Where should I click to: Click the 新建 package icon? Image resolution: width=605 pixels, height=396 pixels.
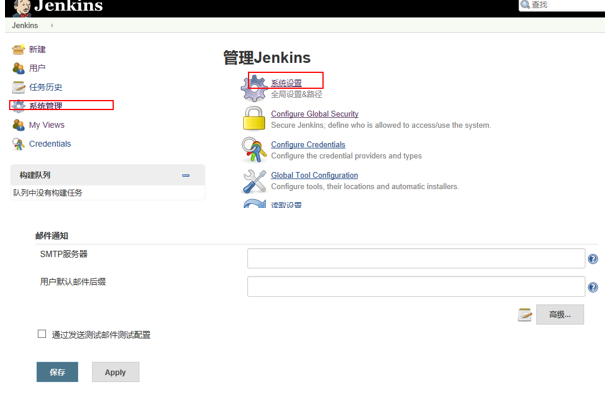pyautogui.click(x=18, y=49)
